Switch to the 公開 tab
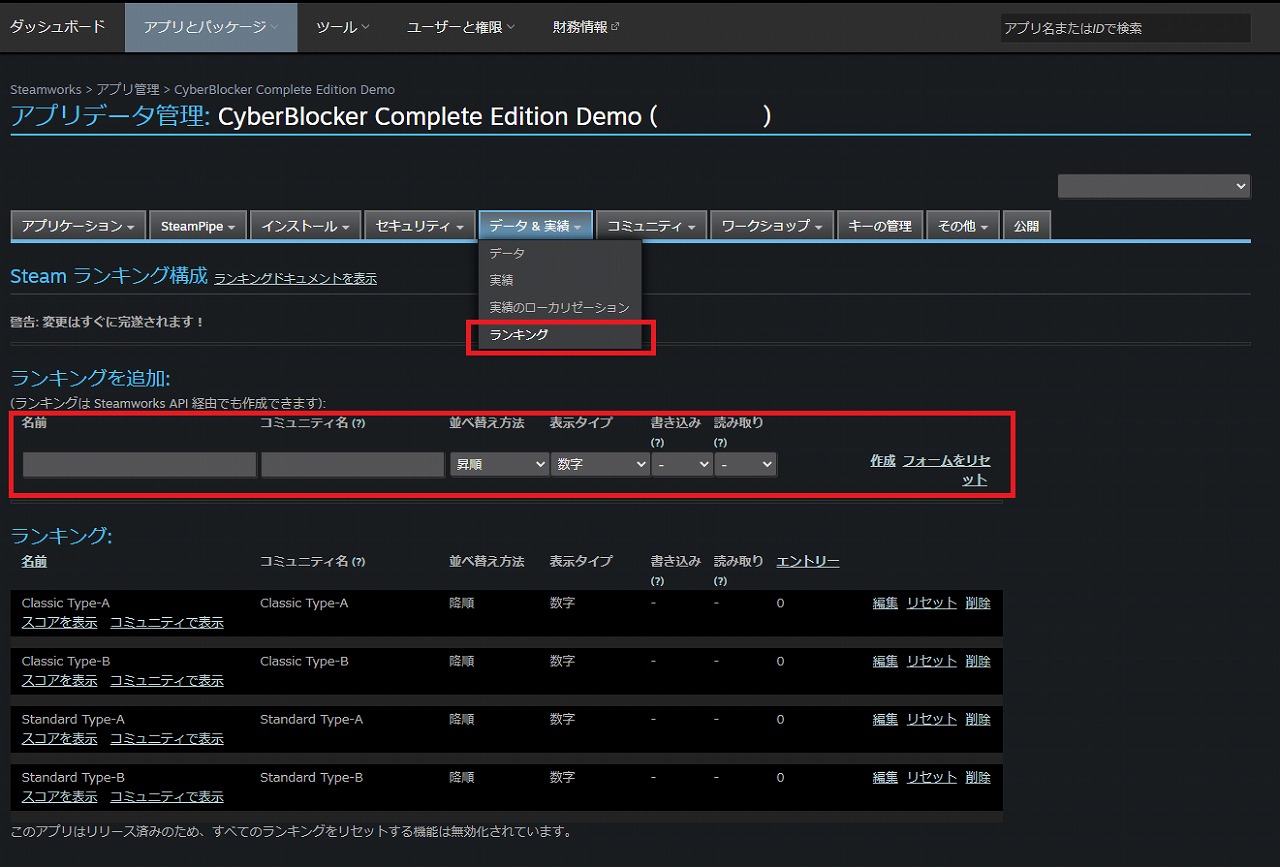This screenshot has height=867, width=1280. click(1026, 226)
